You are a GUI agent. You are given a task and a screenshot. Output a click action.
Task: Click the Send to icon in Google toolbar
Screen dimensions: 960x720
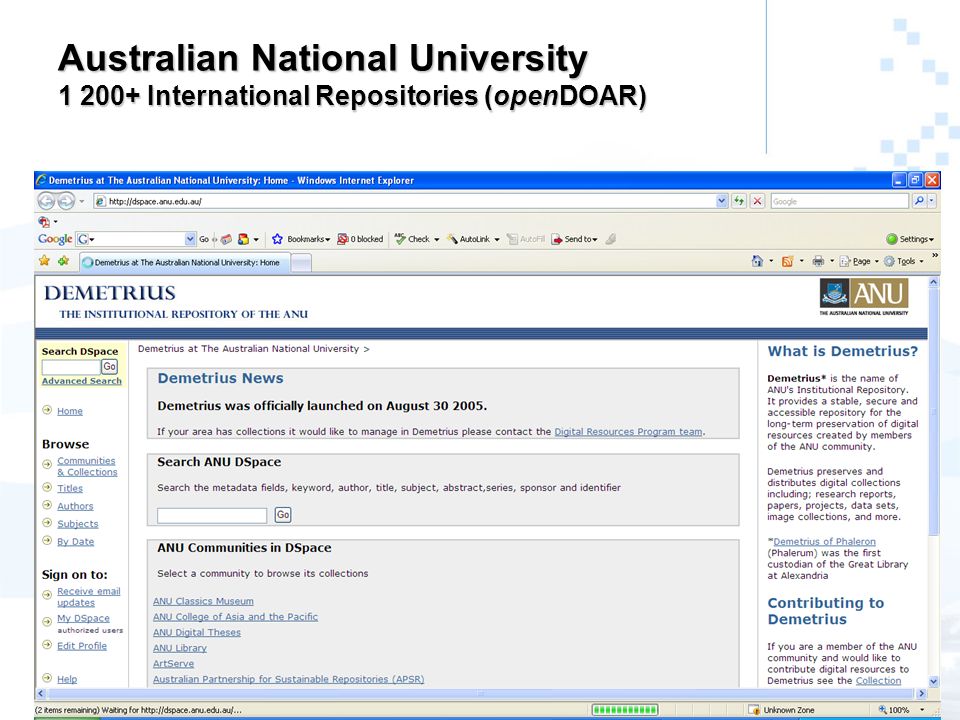(557, 239)
